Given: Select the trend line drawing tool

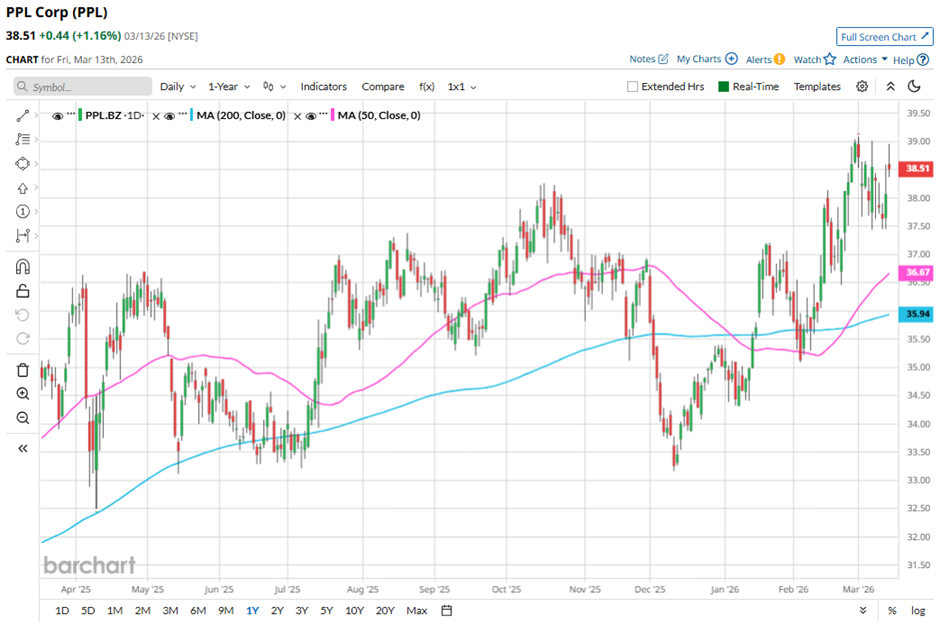Looking at the screenshot, I should pos(23,116).
